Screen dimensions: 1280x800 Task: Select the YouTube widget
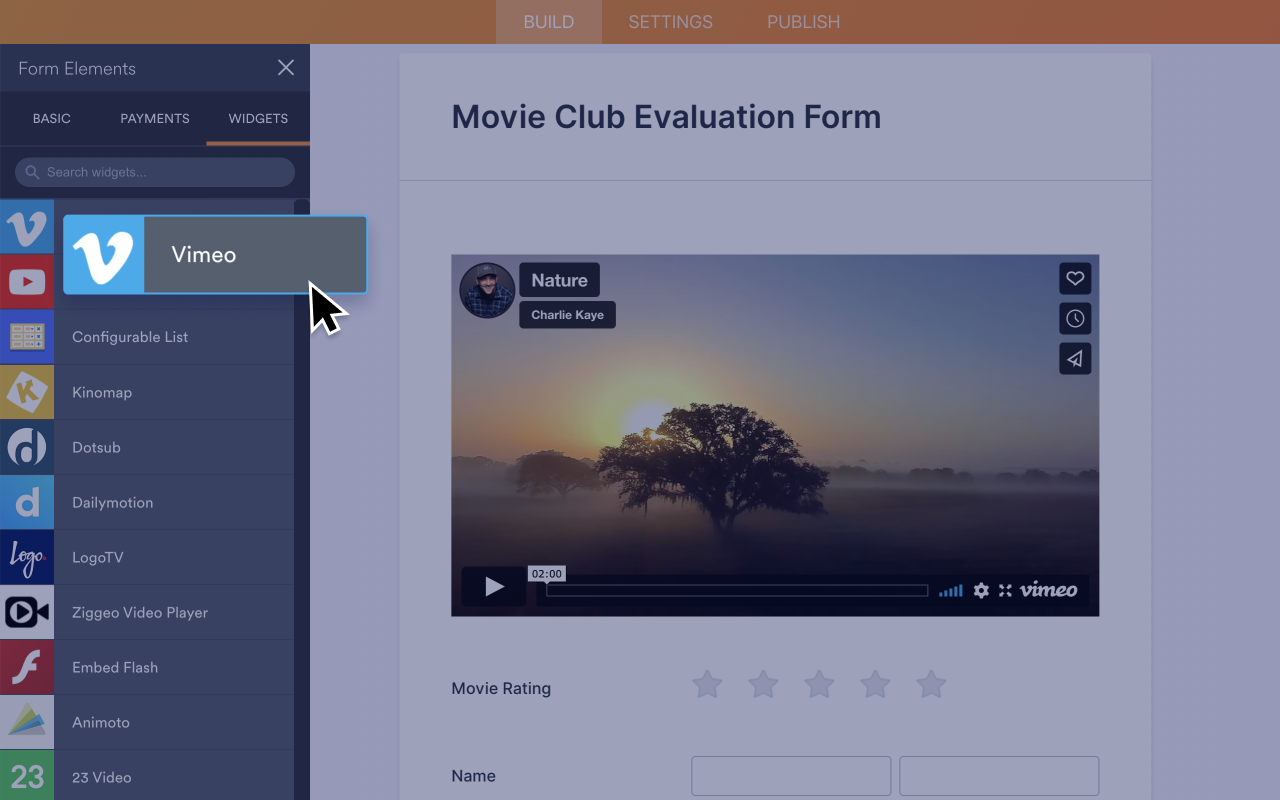coord(27,282)
